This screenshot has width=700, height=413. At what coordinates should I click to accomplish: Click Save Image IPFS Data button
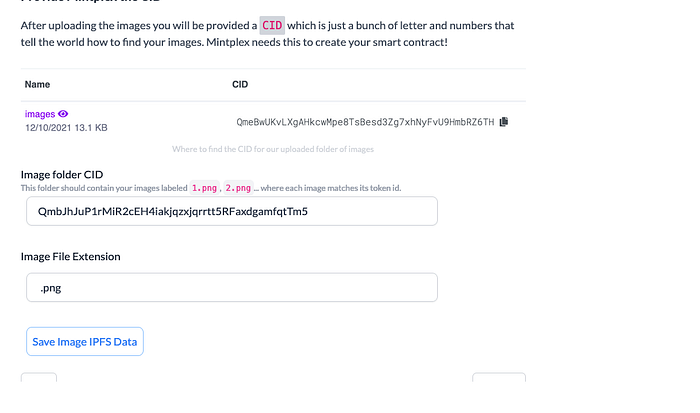pos(85,342)
